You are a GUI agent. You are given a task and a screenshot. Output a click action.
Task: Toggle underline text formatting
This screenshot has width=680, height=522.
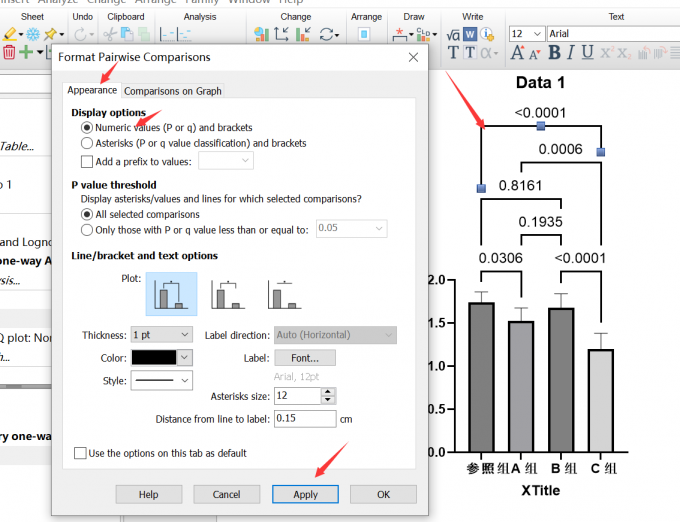[x=588, y=52]
